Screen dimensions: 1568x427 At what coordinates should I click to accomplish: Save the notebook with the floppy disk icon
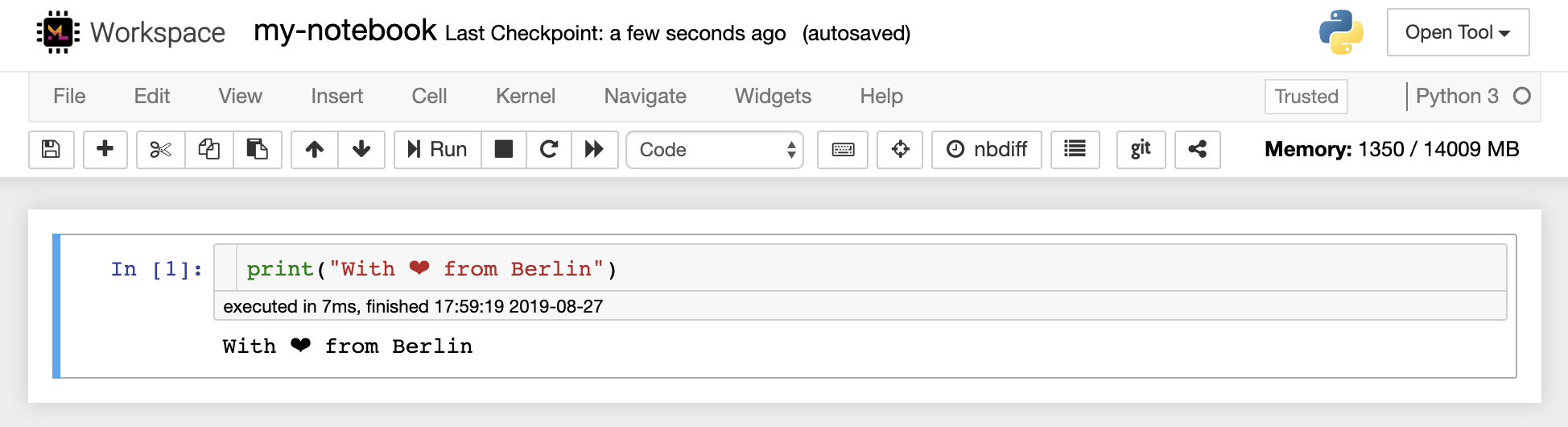52,150
